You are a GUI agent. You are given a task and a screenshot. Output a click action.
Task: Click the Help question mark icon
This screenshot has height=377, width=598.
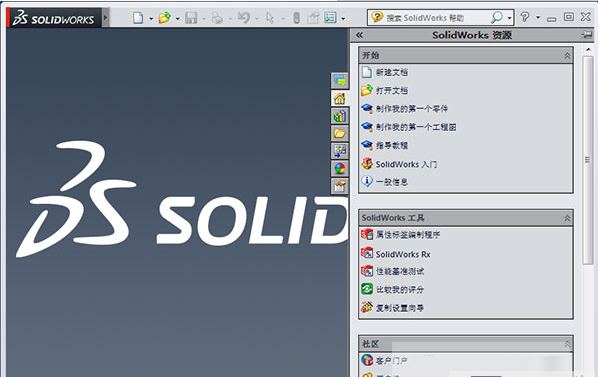click(x=525, y=17)
